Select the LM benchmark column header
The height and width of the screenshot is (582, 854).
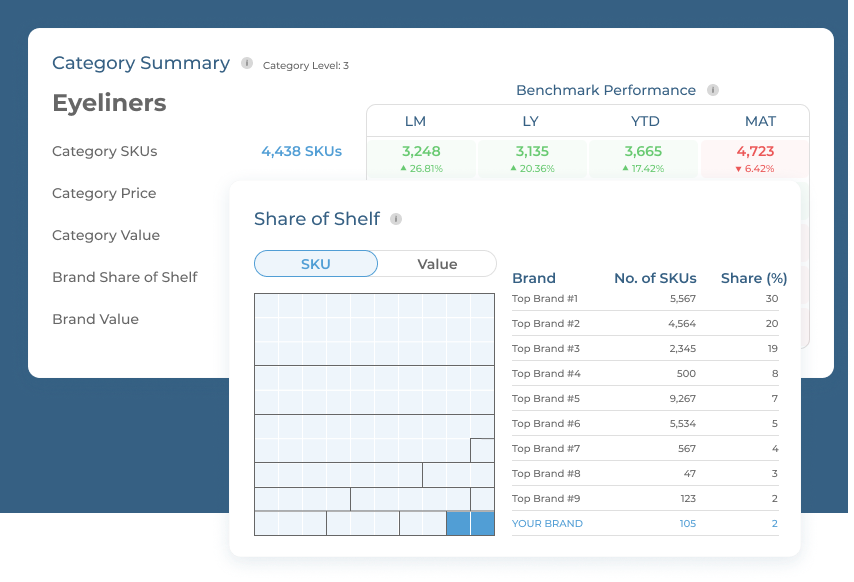[415, 121]
